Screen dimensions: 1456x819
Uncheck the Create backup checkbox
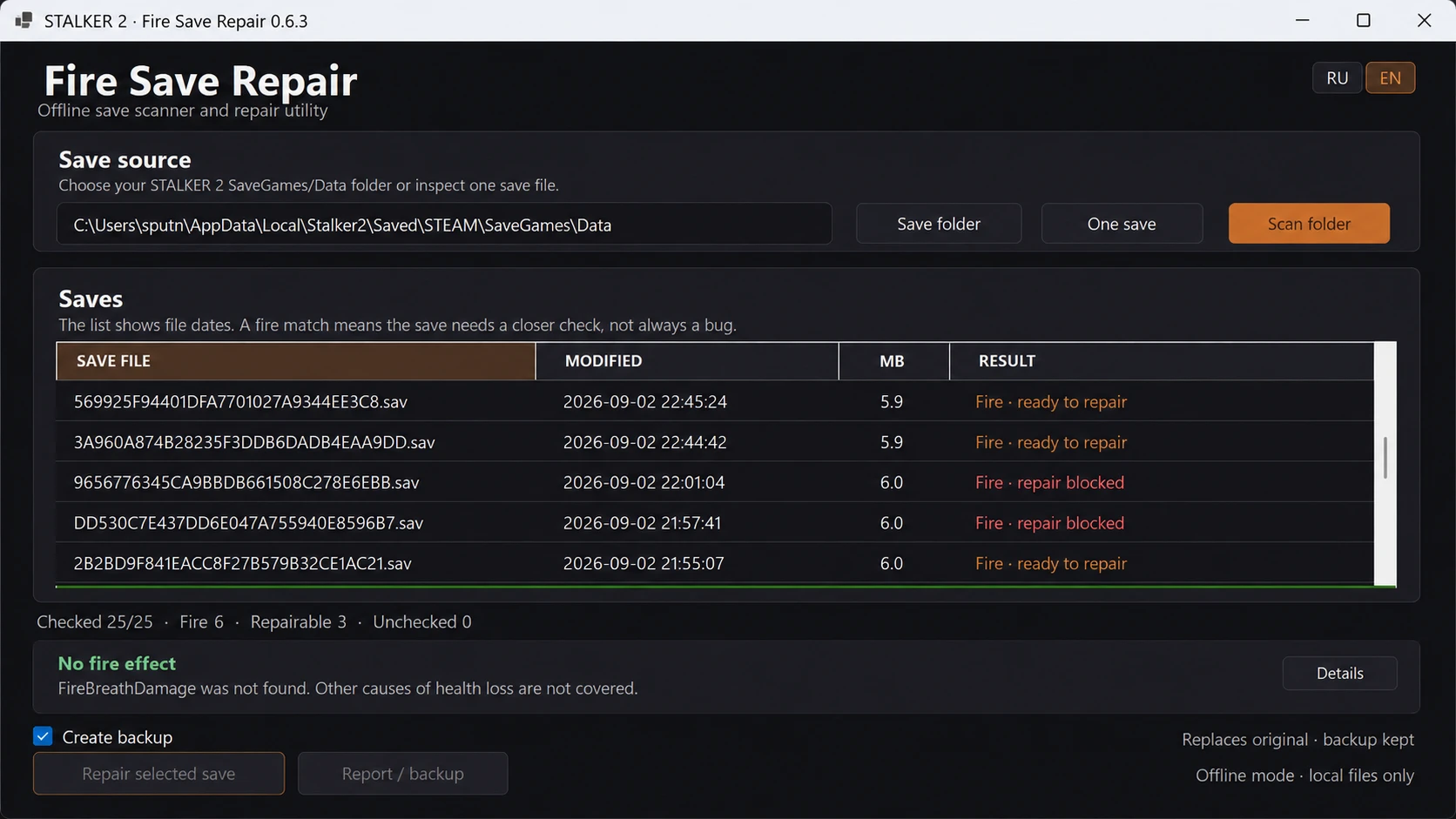tap(43, 736)
